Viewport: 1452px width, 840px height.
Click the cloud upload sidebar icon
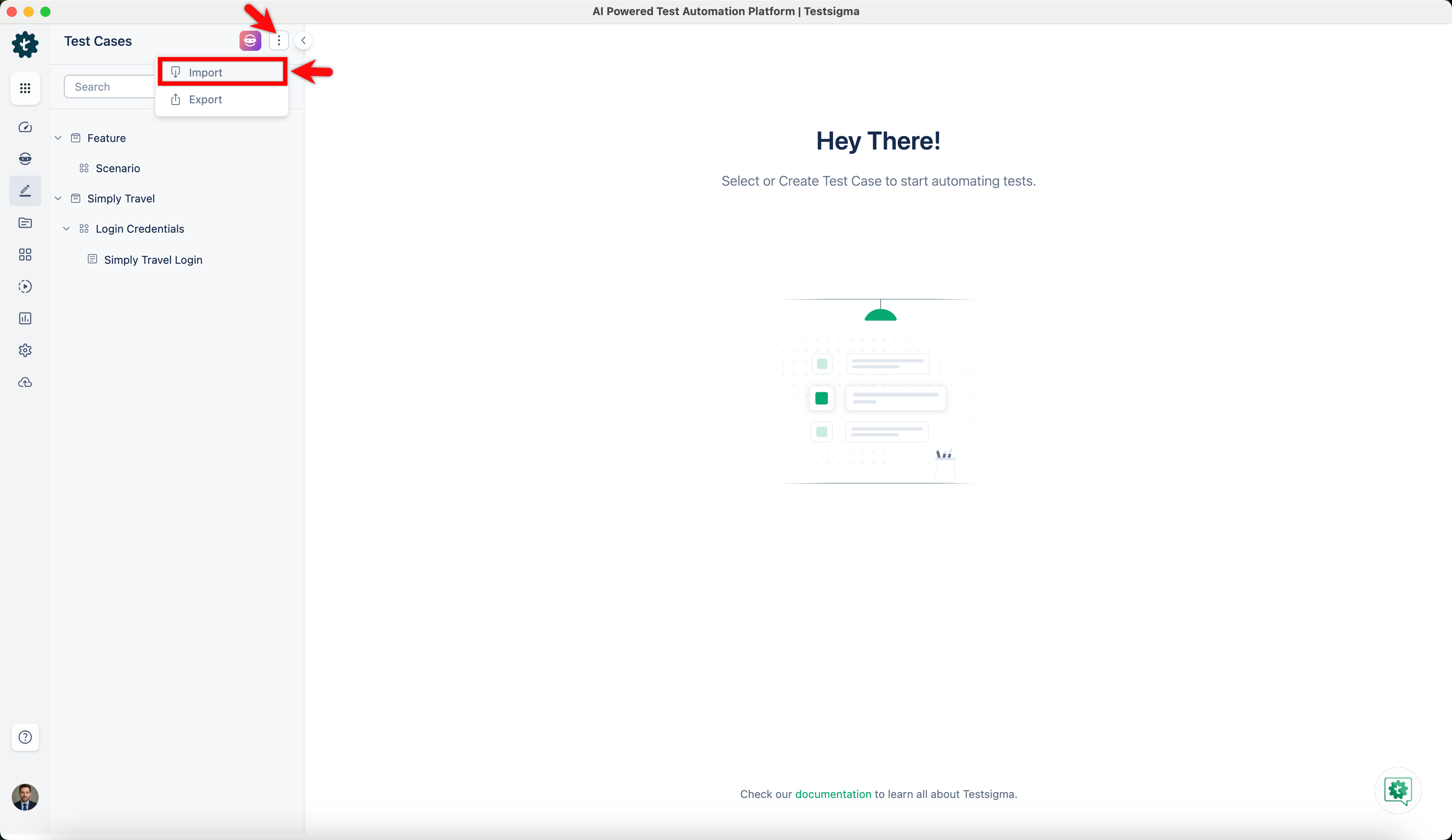(x=25, y=382)
